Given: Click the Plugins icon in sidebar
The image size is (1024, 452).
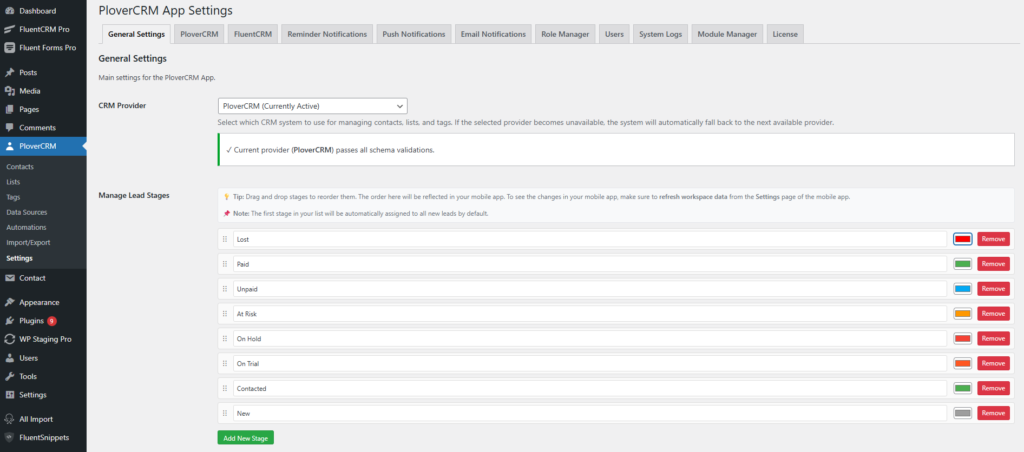Looking at the screenshot, I should pyautogui.click(x=9, y=321).
